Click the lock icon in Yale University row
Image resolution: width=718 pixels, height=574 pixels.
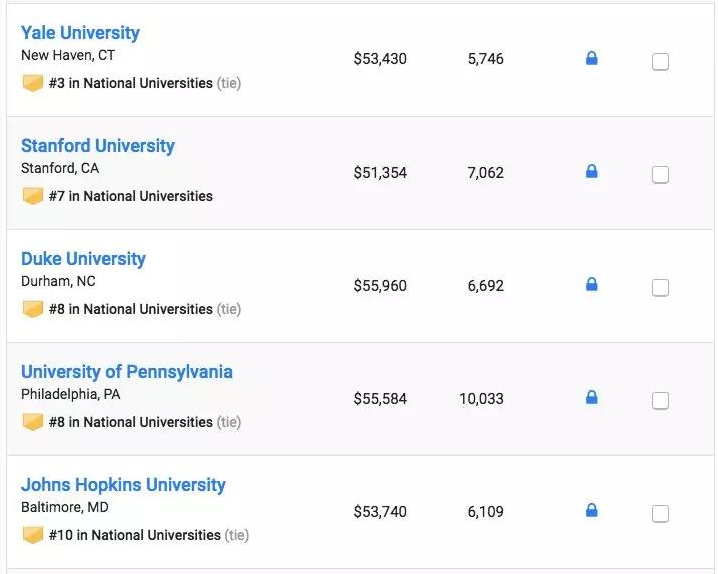point(591,59)
